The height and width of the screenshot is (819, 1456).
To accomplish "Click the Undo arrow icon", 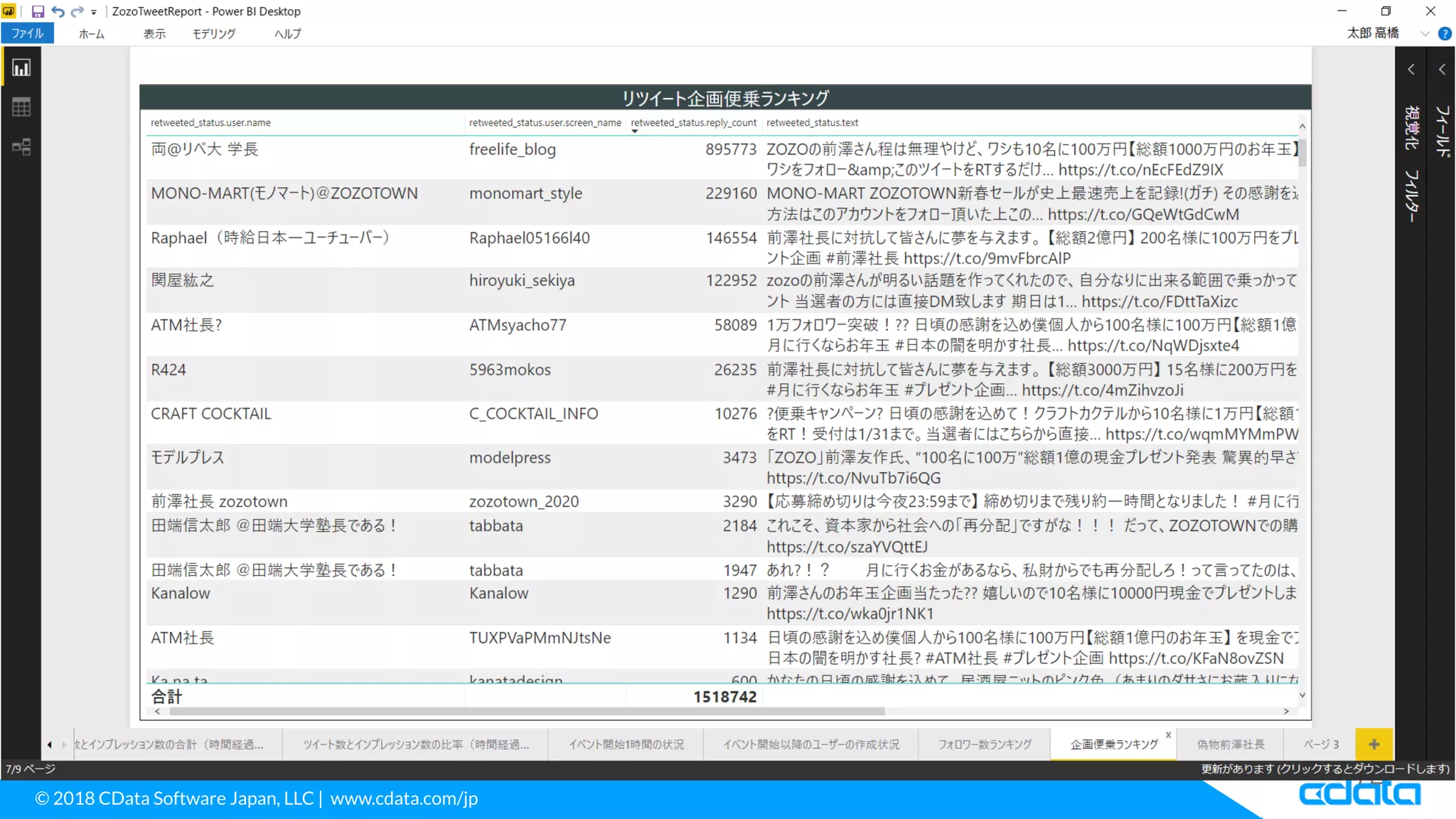I will click(58, 11).
